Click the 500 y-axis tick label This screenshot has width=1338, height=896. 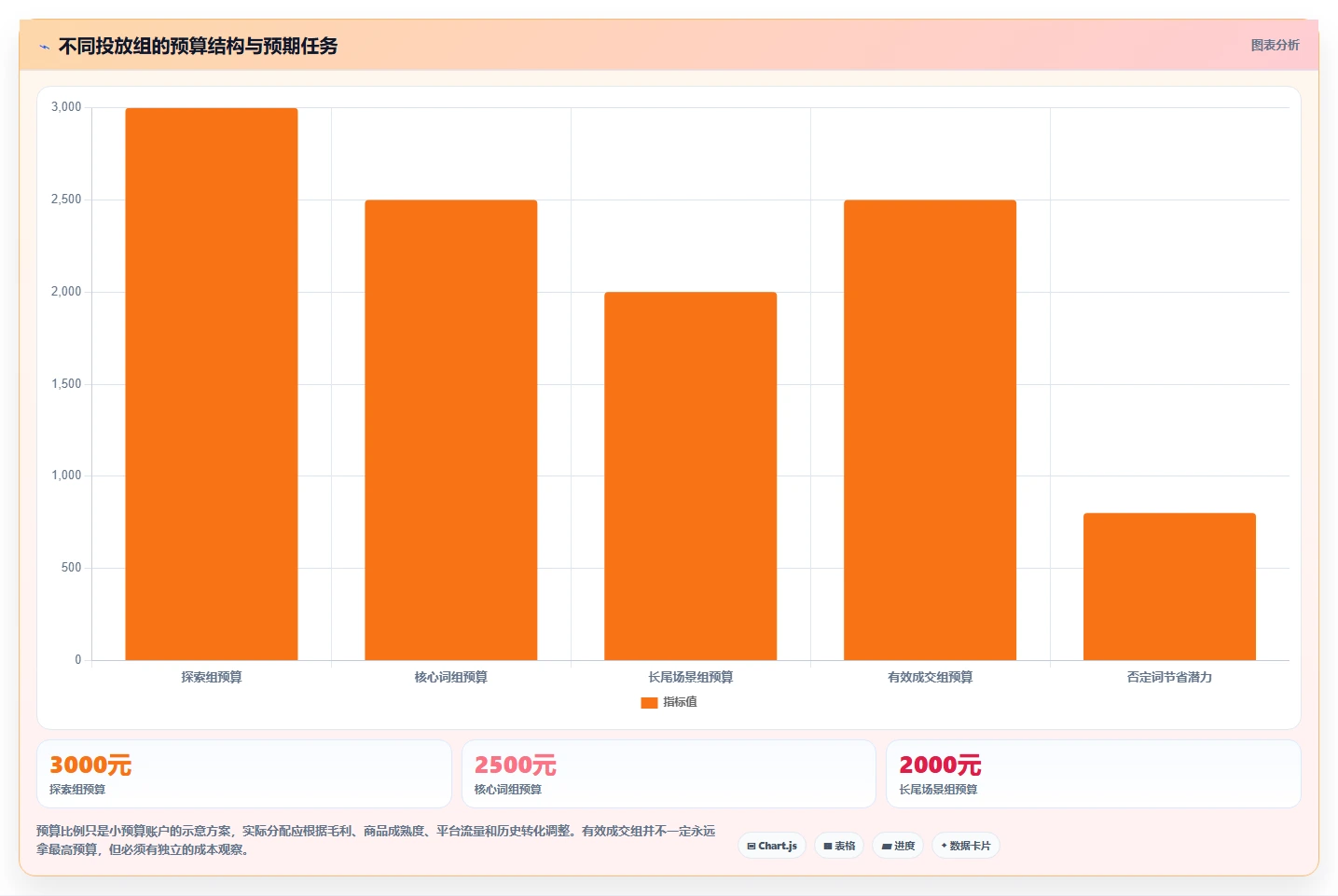tap(72, 568)
